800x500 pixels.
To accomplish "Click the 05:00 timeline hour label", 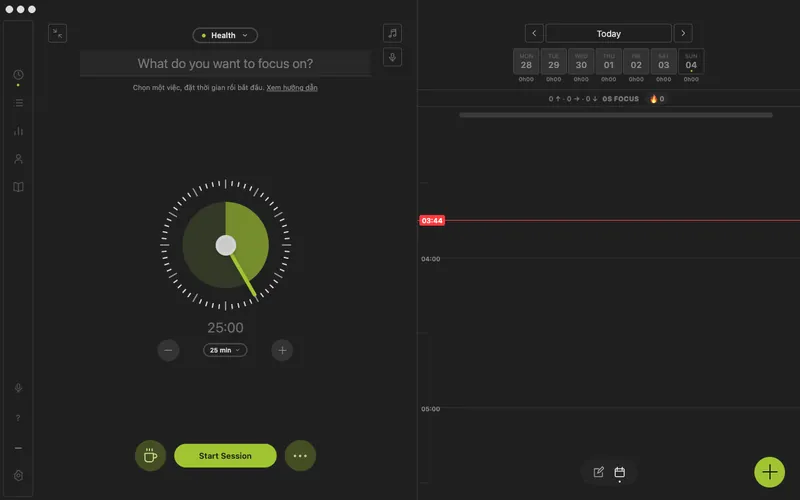I will 431,409.
